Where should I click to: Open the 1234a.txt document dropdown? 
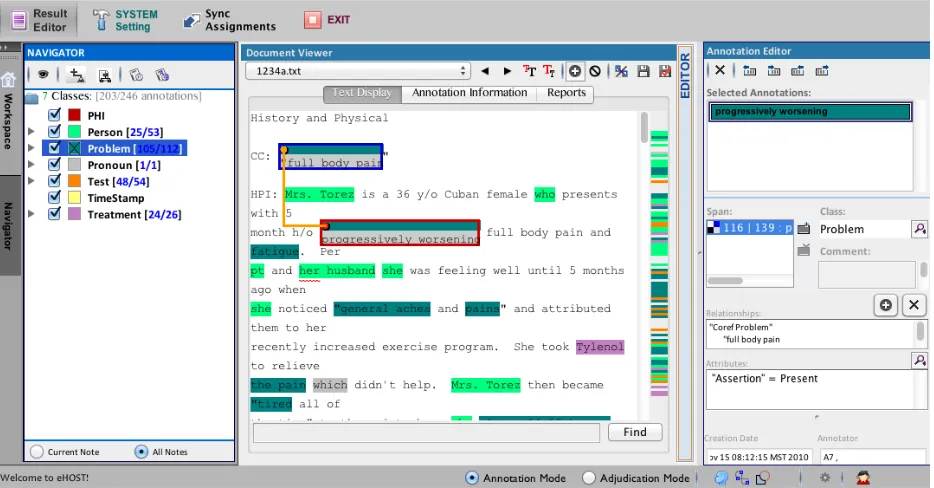pyautogui.click(x=357, y=71)
